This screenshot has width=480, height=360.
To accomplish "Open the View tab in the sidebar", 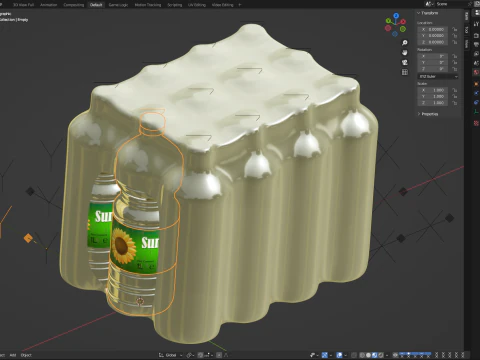I will (x=467, y=44).
